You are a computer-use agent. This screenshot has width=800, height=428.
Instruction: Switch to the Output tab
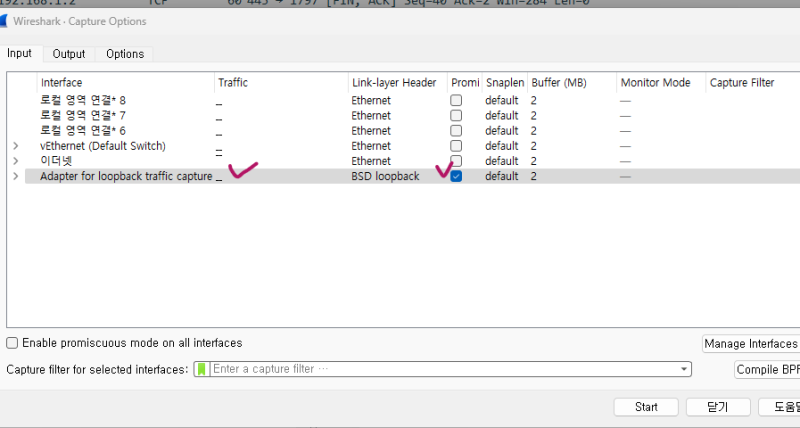69,54
